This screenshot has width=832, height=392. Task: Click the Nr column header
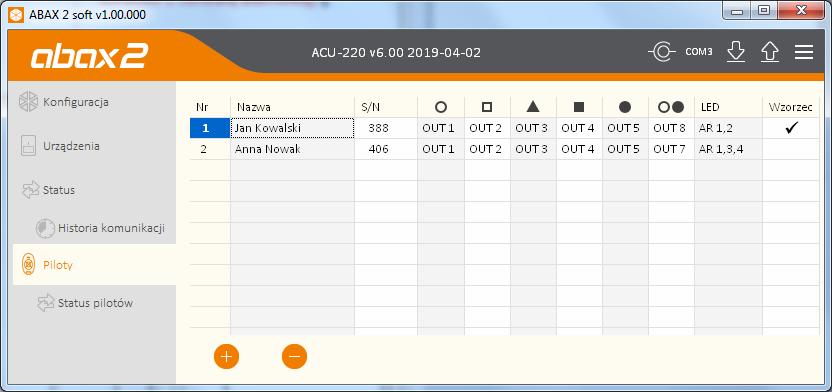tap(202, 107)
